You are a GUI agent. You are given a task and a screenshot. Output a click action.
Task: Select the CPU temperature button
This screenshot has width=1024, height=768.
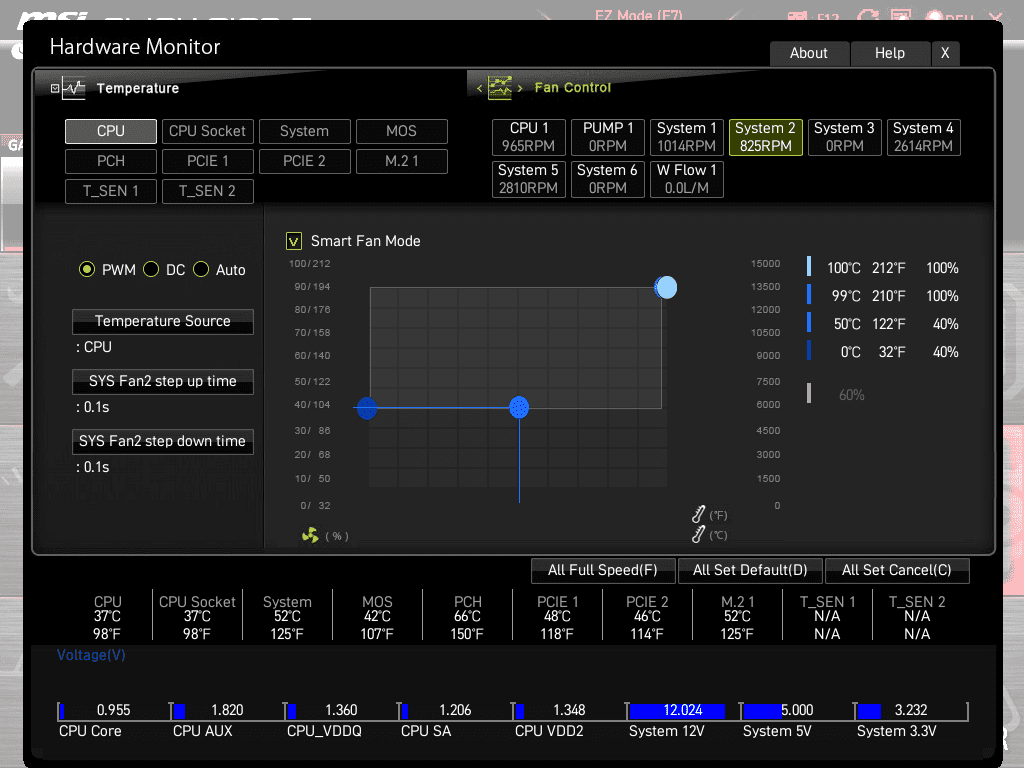[110, 131]
